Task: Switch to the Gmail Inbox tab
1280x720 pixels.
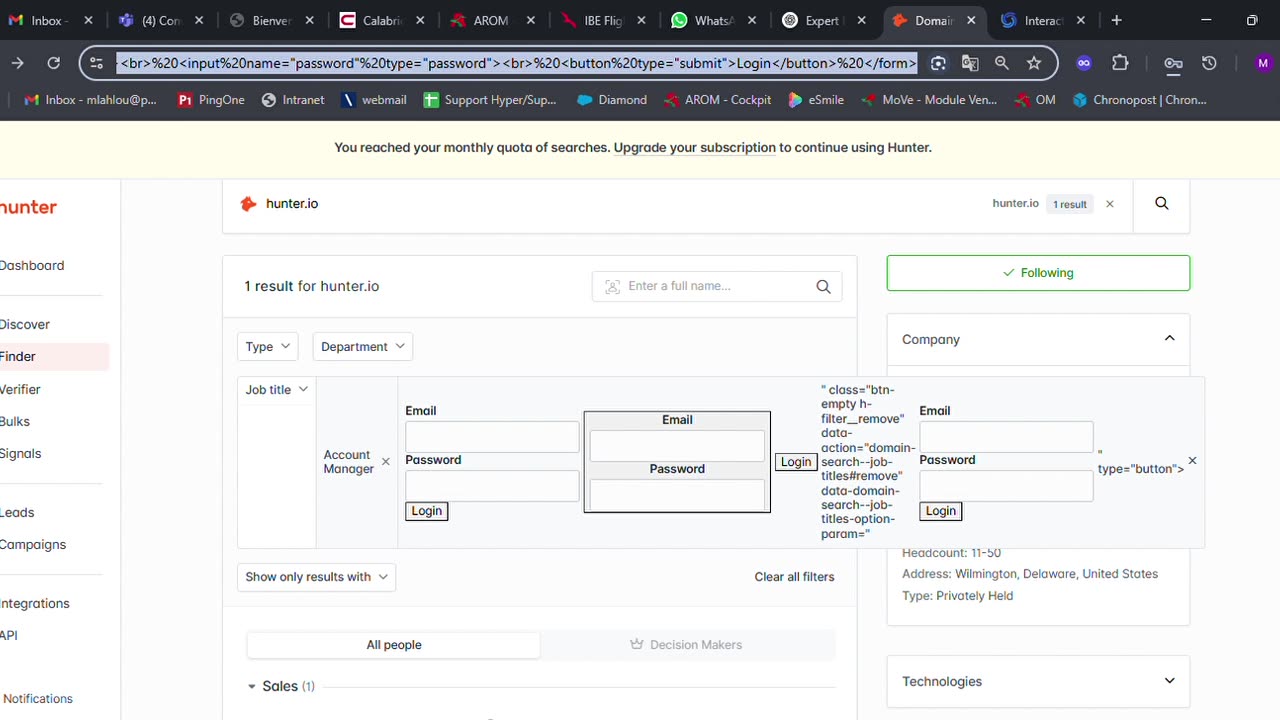Action: point(50,20)
